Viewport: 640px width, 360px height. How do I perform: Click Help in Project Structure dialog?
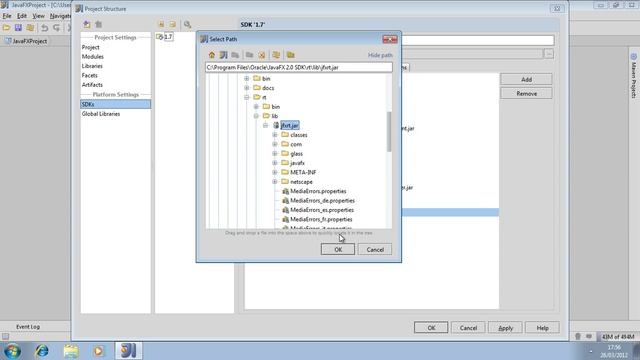click(542, 328)
